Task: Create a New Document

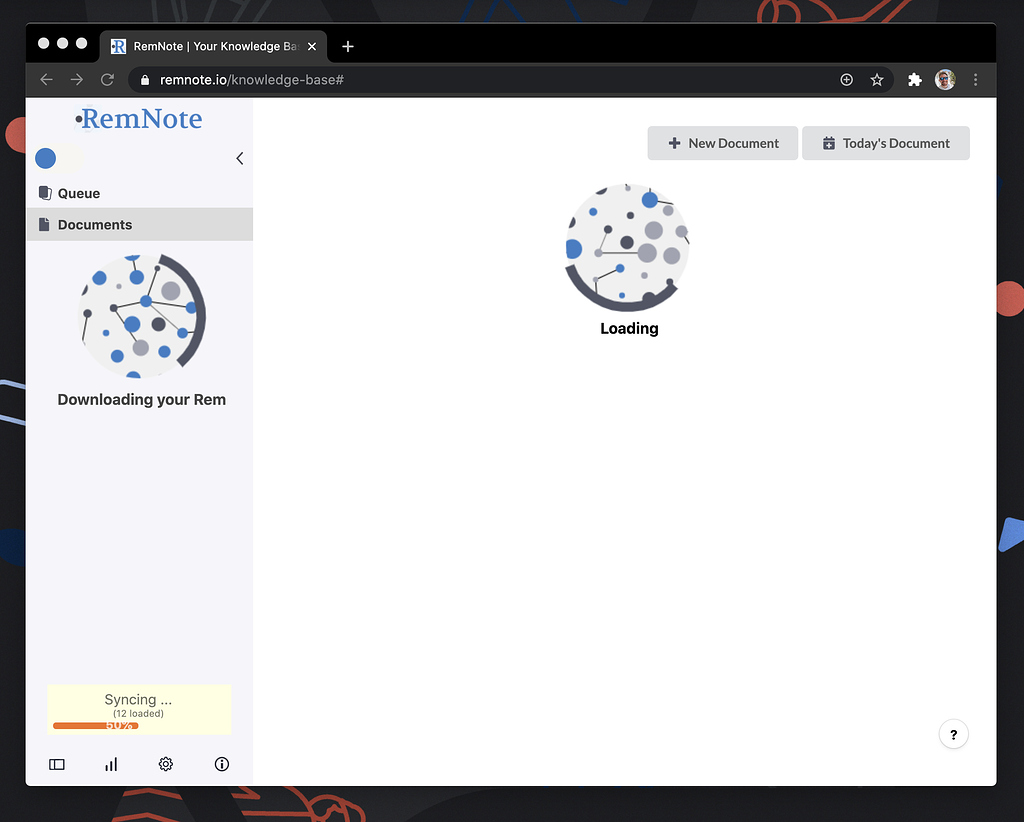Action: point(722,143)
